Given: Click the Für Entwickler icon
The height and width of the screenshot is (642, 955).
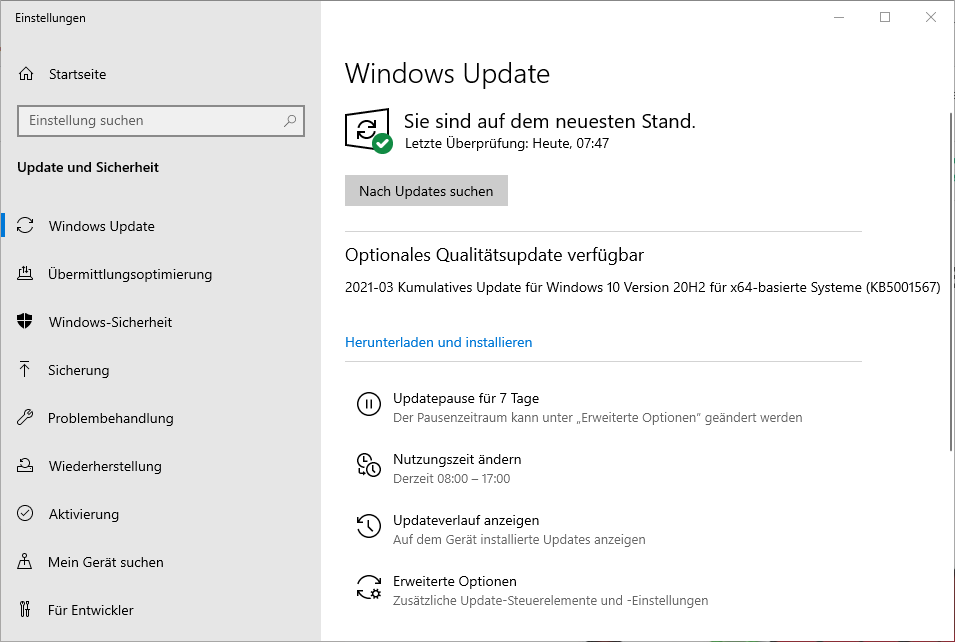Looking at the screenshot, I should click(x=26, y=610).
